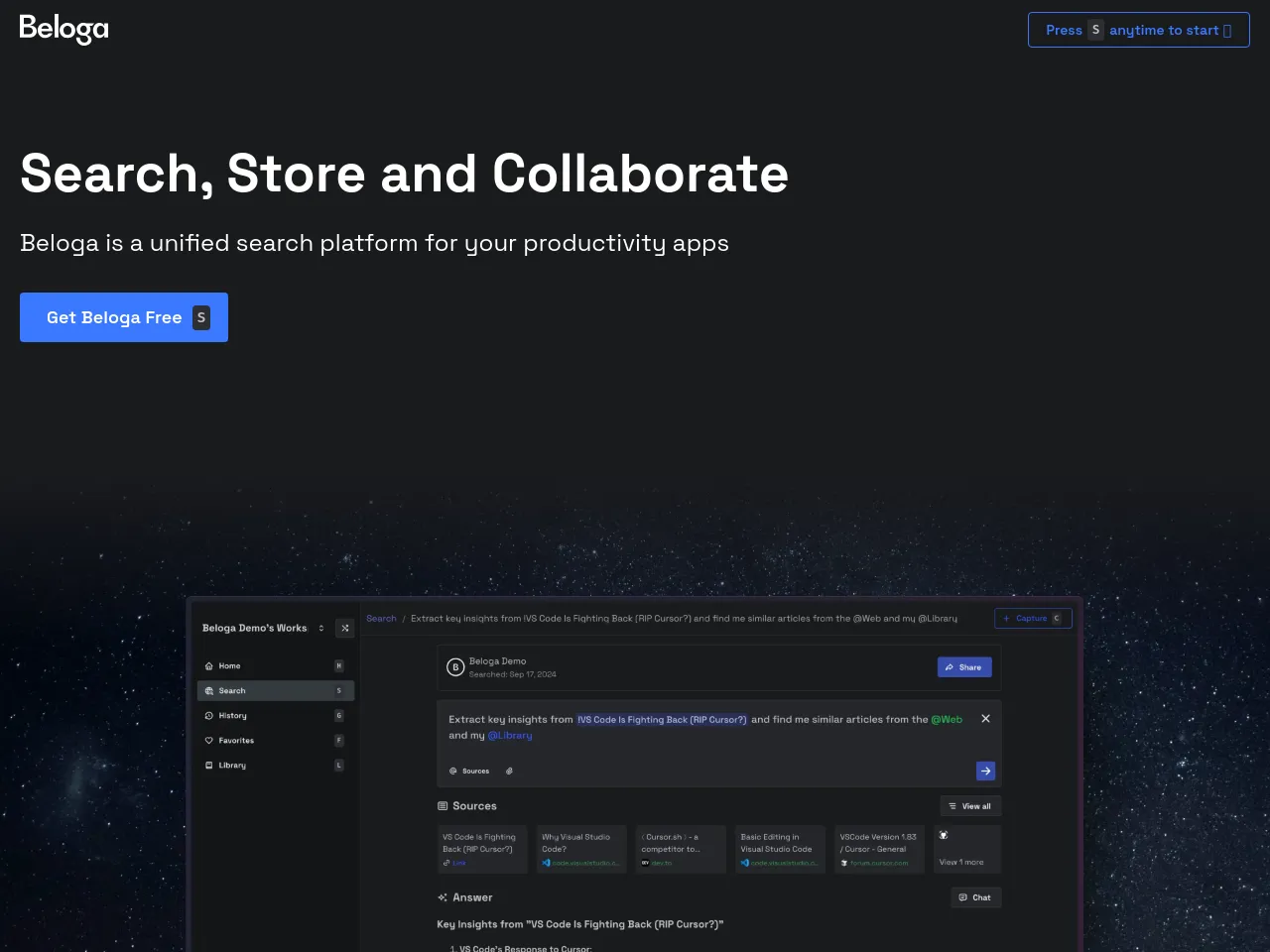The image size is (1270, 952).
Task: Click the attachment paperclip icon in the query box
Action: pyautogui.click(x=509, y=771)
